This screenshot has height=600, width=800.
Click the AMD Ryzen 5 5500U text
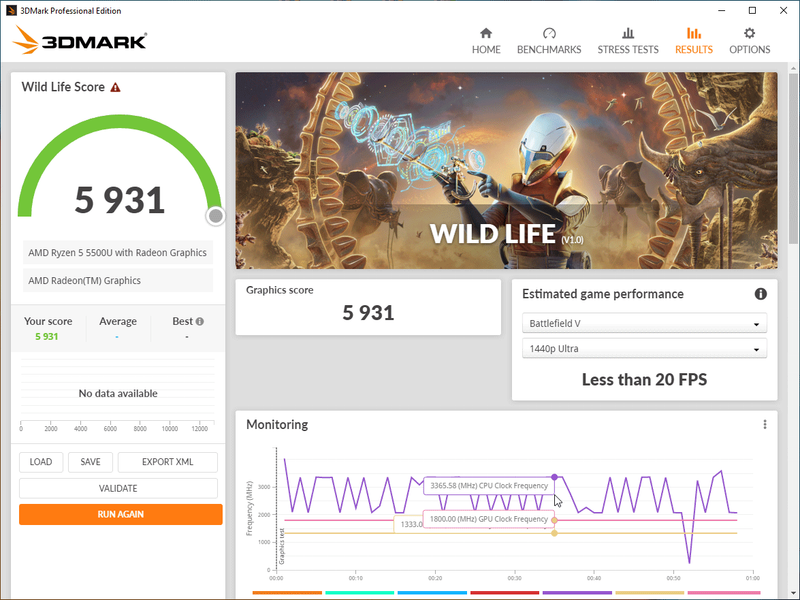pos(117,253)
